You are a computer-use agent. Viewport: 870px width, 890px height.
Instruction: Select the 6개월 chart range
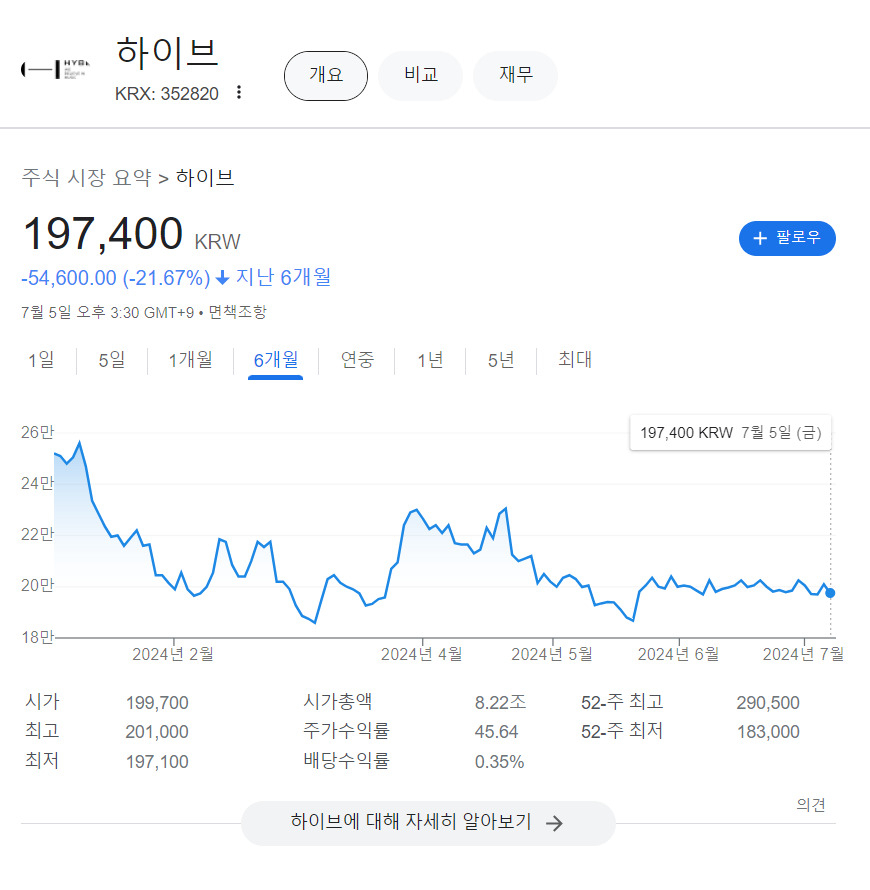[275, 360]
